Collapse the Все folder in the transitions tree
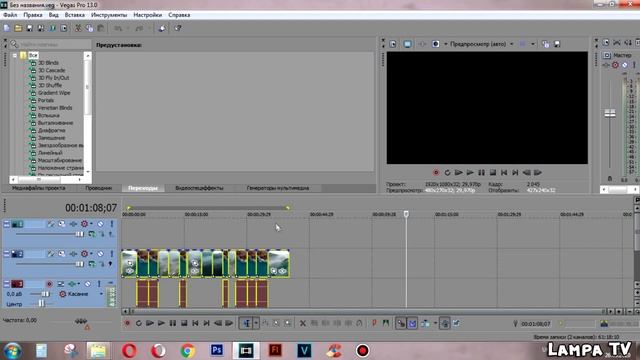Viewport: 640px width, 360px height. point(15,55)
